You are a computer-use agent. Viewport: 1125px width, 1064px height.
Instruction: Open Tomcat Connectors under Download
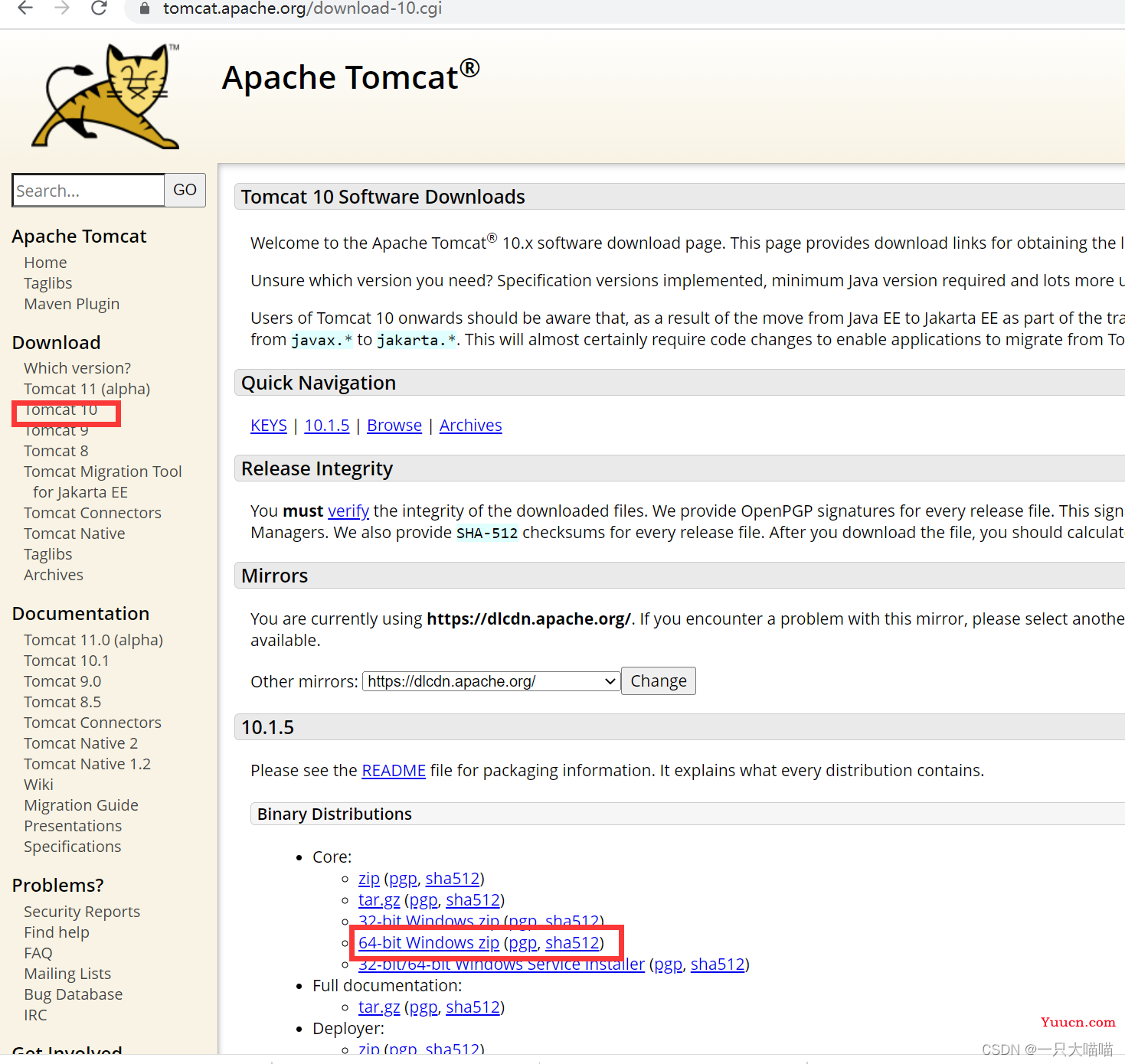pos(93,513)
